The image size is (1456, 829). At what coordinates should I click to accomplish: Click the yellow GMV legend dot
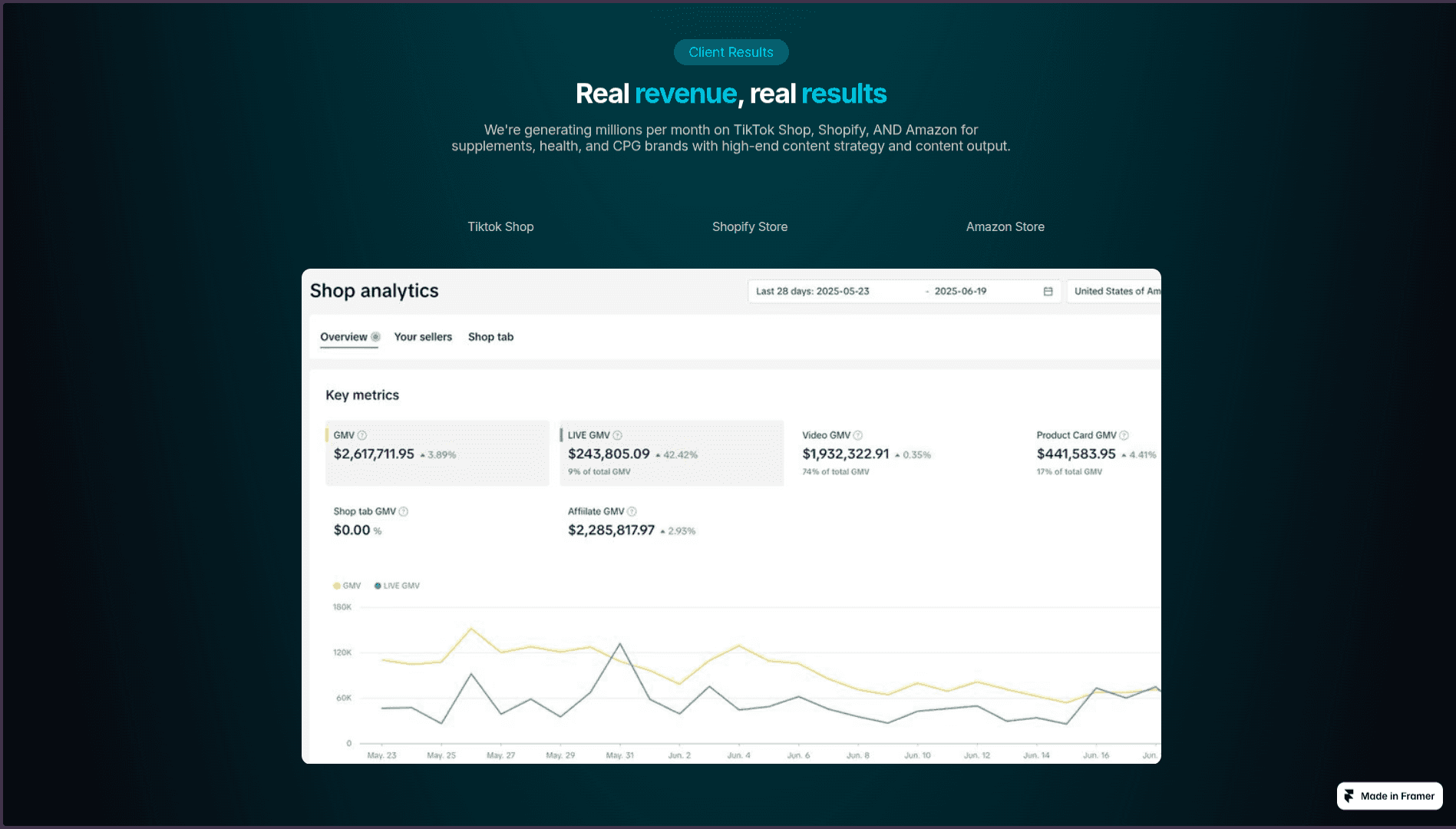(337, 586)
